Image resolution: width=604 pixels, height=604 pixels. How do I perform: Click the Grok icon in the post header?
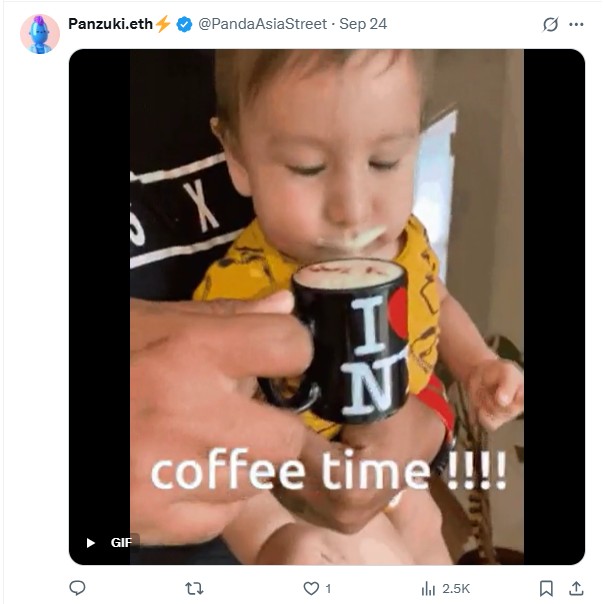[550, 24]
